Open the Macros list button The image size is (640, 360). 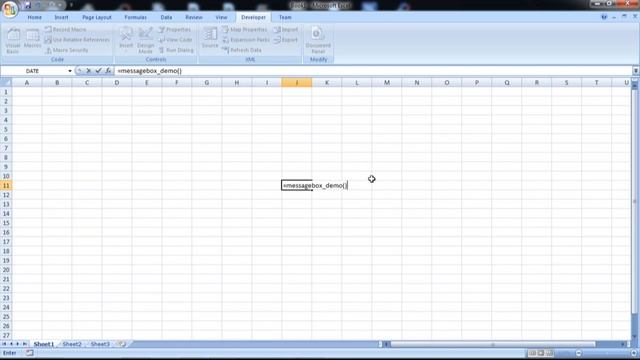[x=32, y=38]
